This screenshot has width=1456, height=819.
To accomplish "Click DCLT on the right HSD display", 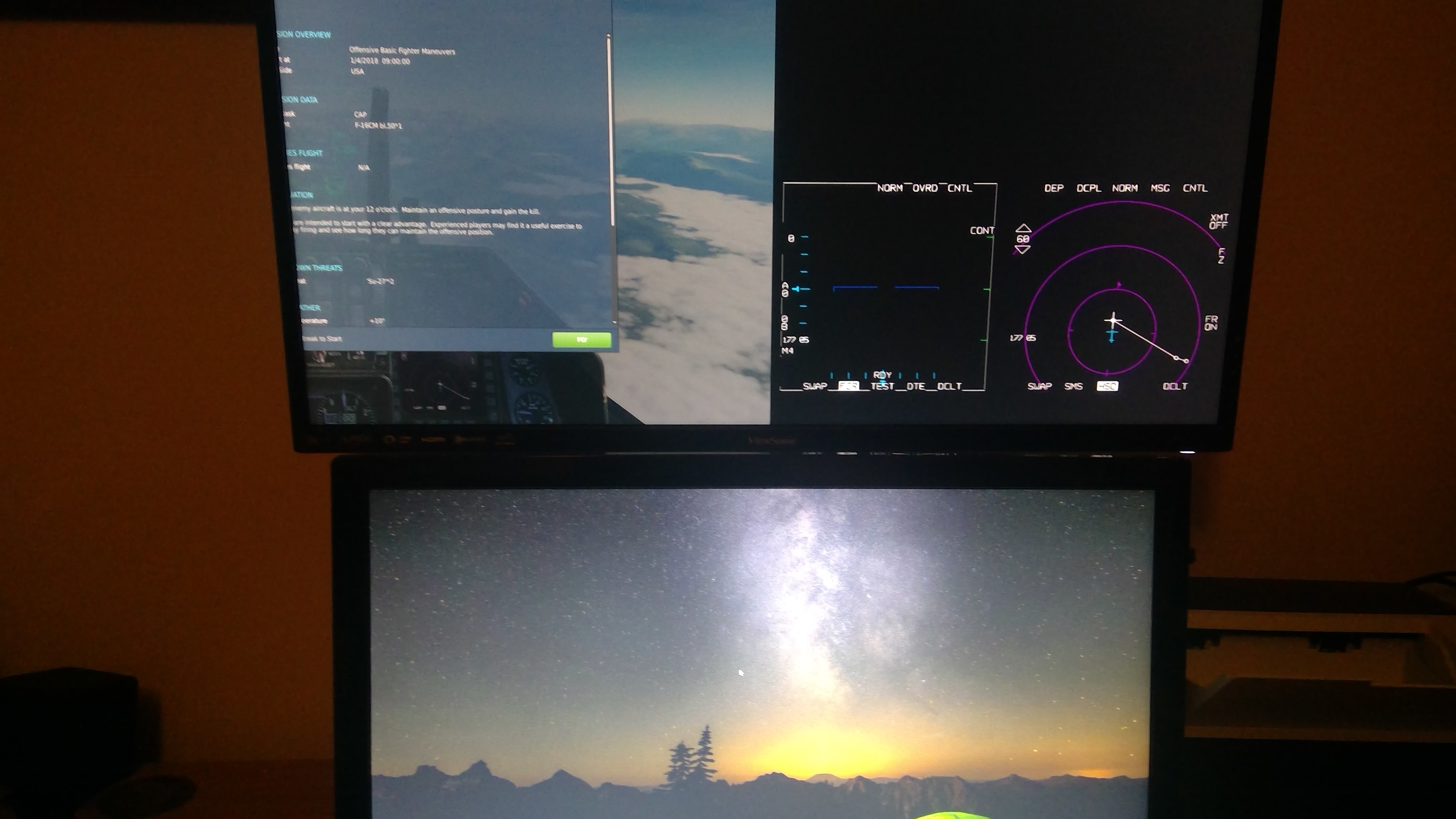I will tap(1175, 386).
